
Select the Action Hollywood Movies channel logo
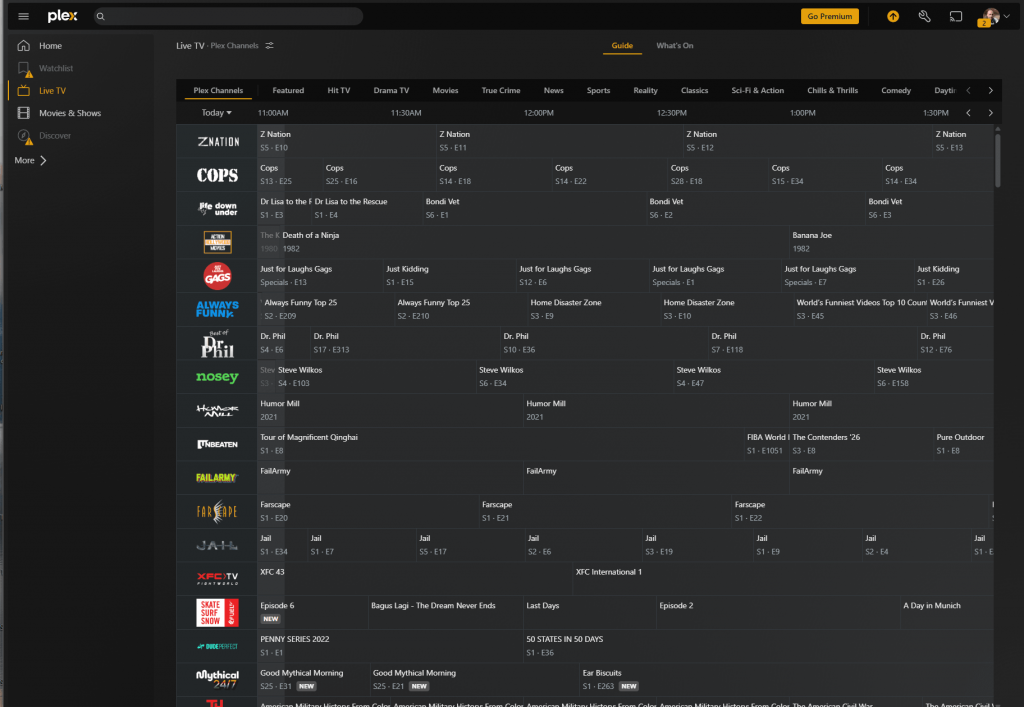coord(217,242)
